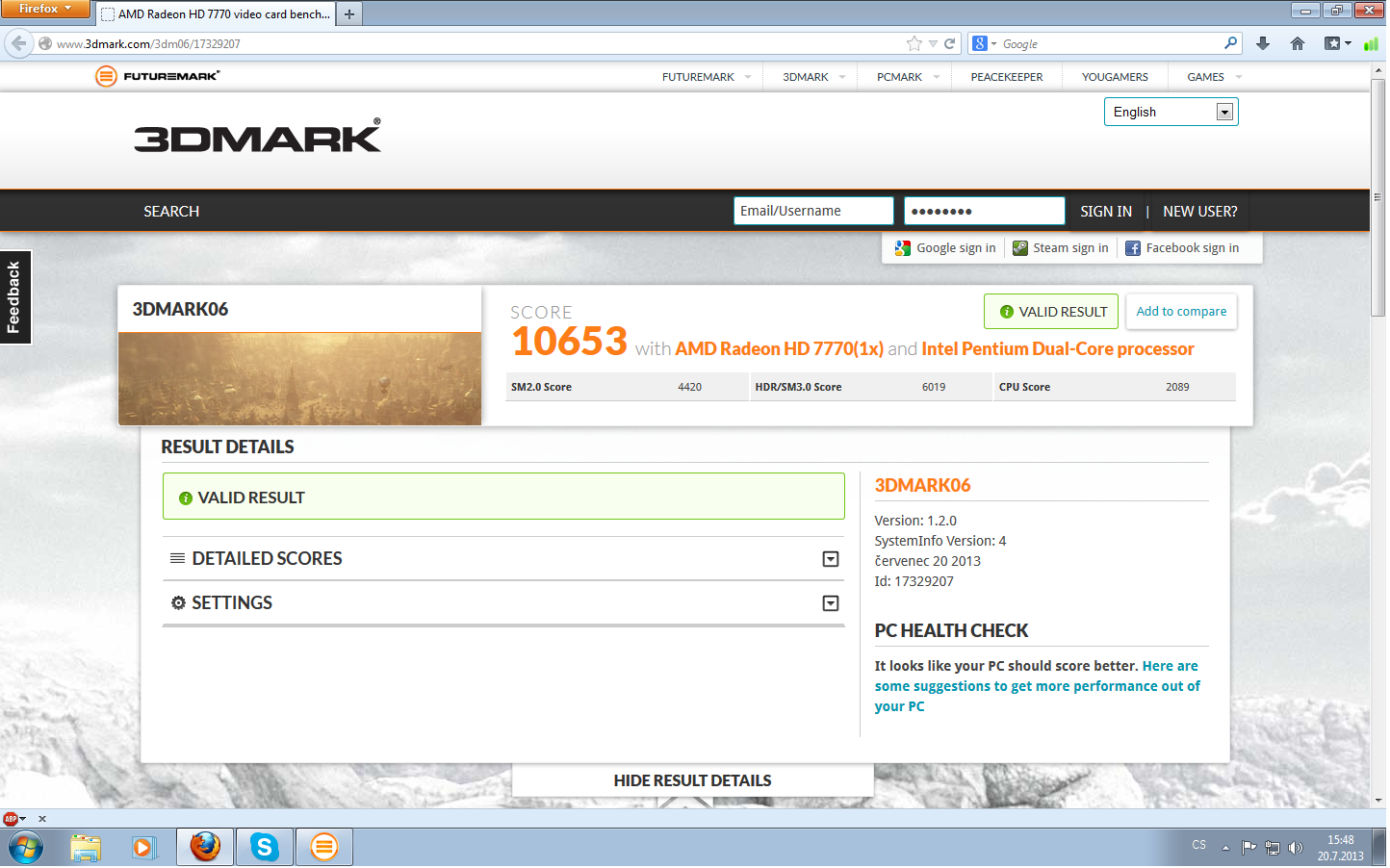Open the 3DMARK navigation menu

pyautogui.click(x=814, y=77)
